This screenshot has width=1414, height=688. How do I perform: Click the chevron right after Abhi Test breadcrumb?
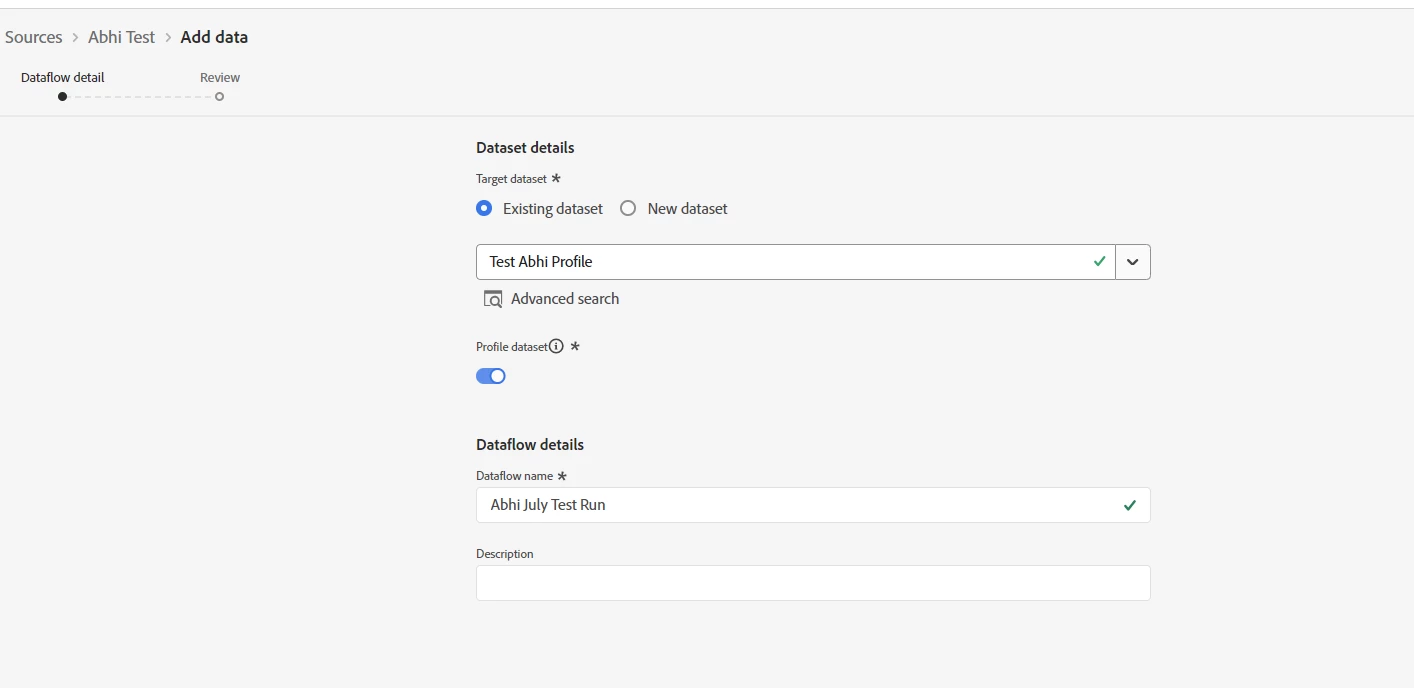(168, 38)
